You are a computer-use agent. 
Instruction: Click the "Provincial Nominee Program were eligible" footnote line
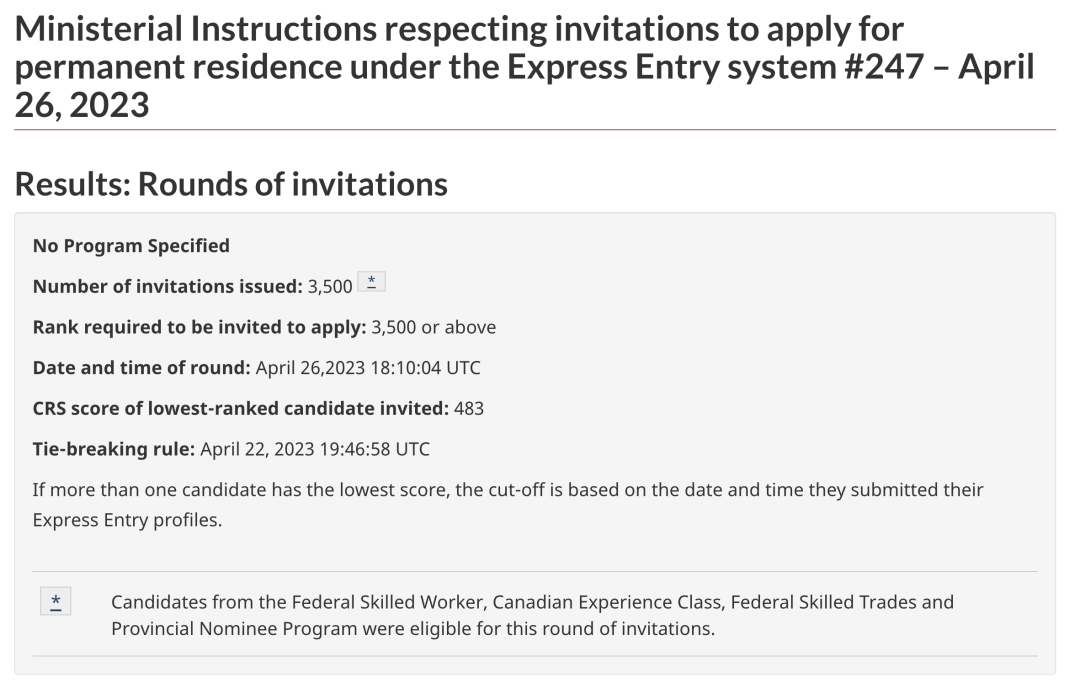pos(413,629)
